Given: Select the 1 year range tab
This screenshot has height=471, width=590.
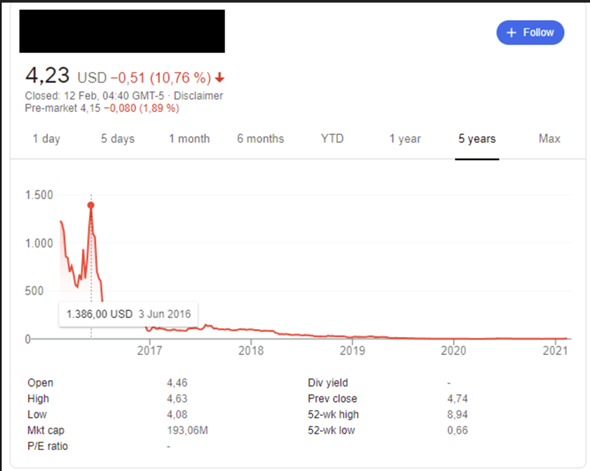Looking at the screenshot, I should (x=405, y=138).
